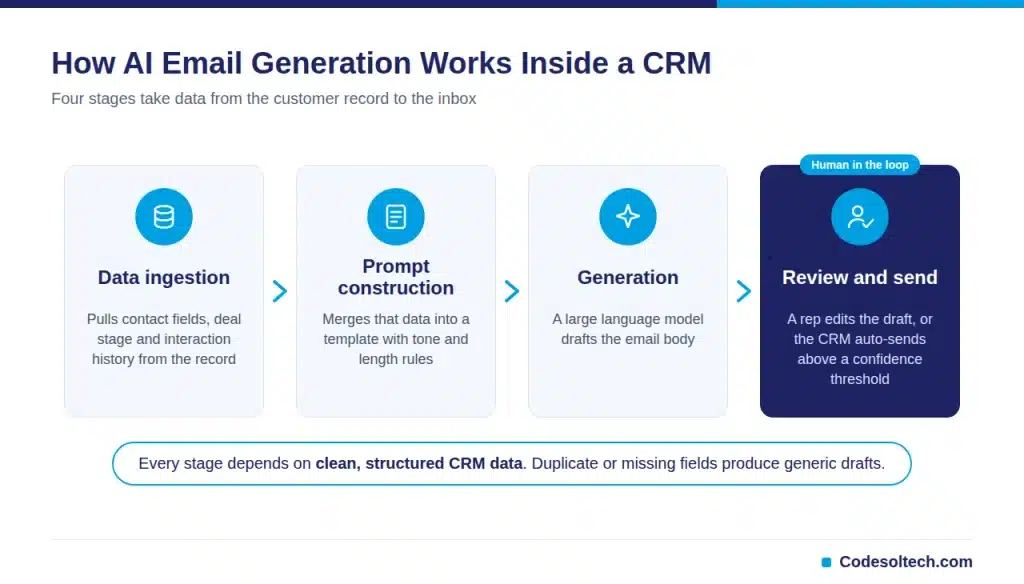Click the database icon above Data ingestion

pyautogui.click(x=164, y=217)
